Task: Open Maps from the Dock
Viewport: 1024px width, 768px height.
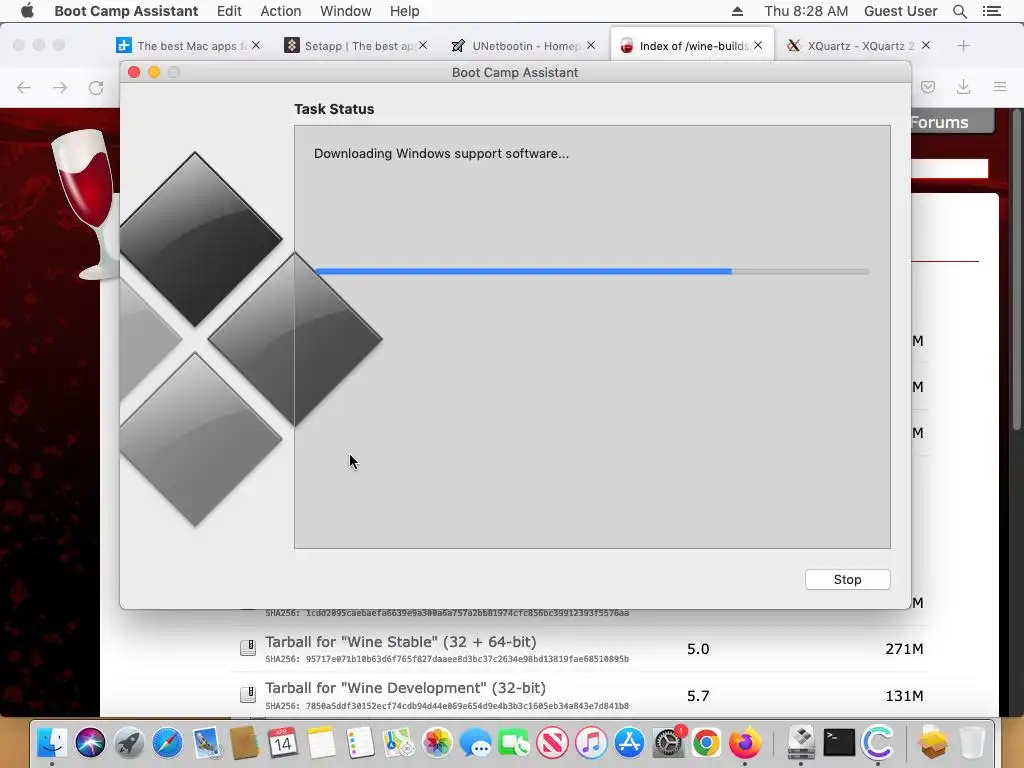Action: point(398,743)
